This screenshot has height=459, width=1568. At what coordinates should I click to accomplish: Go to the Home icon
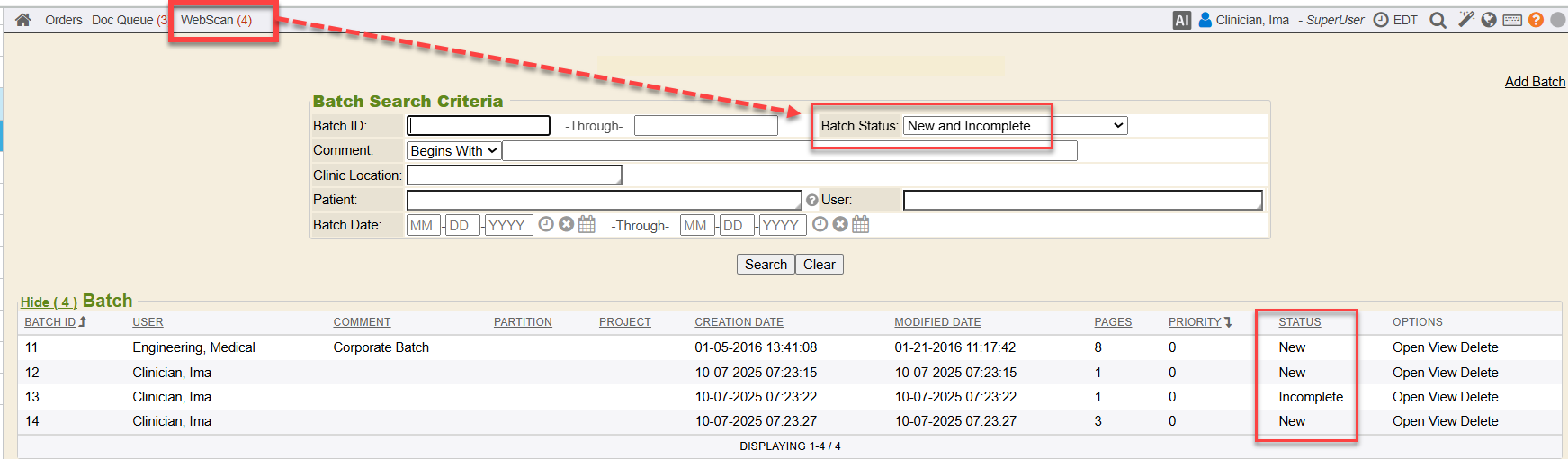tap(23, 20)
